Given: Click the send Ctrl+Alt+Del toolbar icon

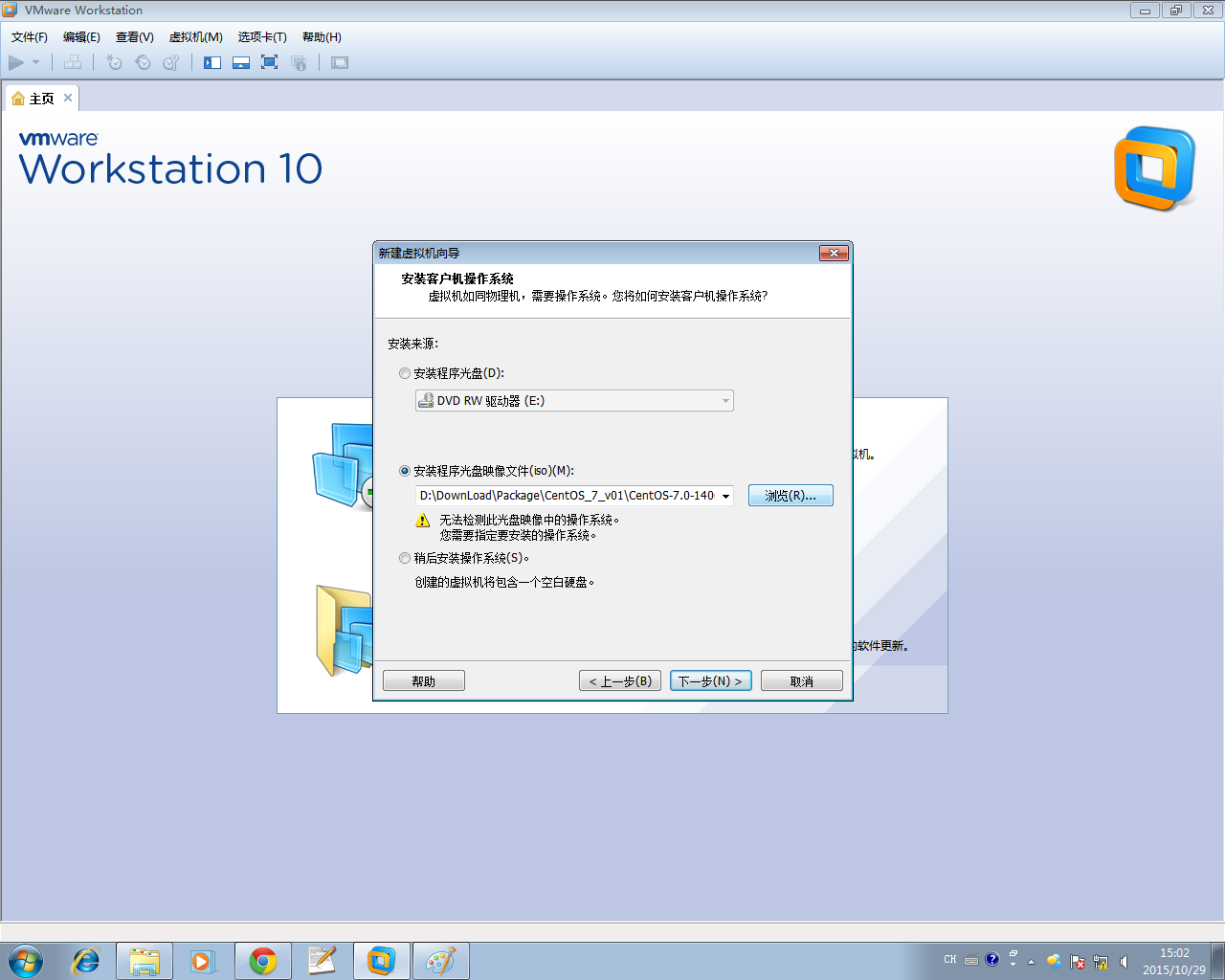Looking at the screenshot, I should [x=73, y=62].
